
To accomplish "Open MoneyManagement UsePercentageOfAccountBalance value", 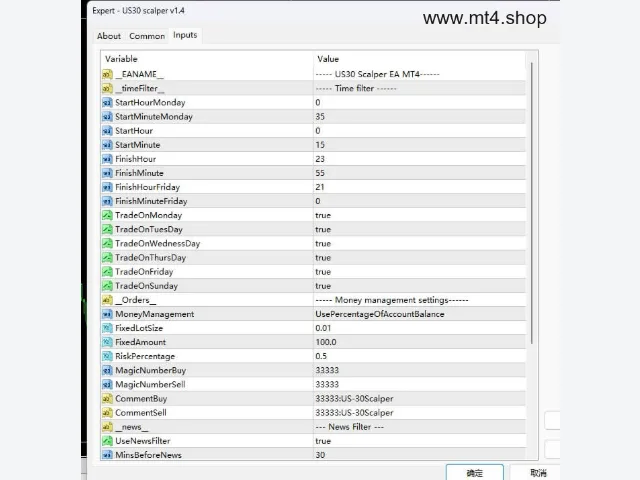I will (380, 314).
